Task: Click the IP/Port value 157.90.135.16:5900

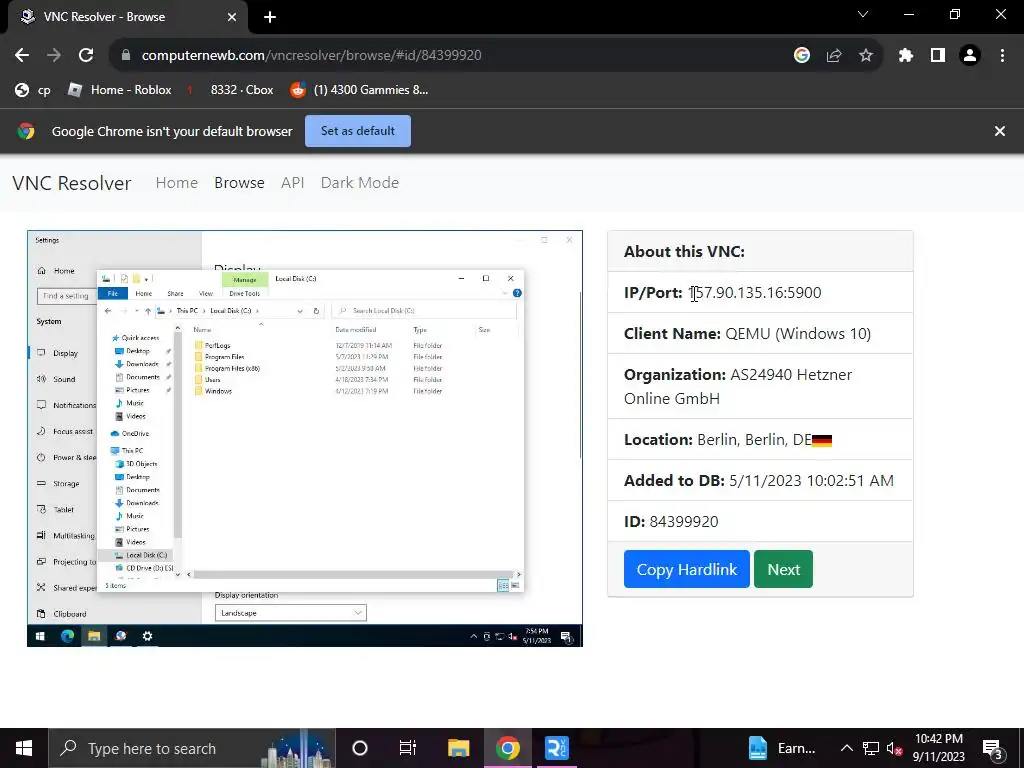Action: tap(755, 293)
